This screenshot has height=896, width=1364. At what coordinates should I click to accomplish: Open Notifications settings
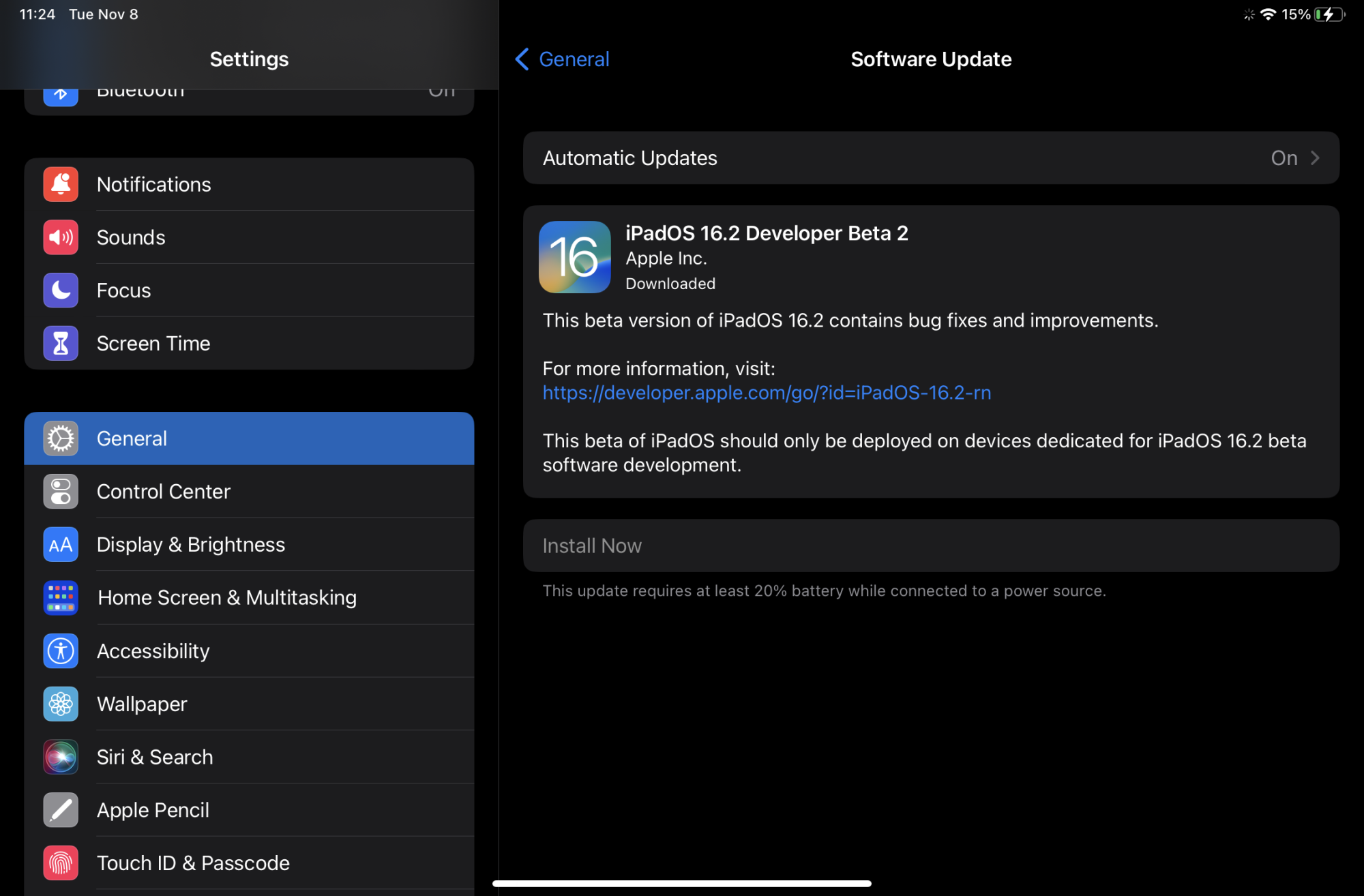249,184
